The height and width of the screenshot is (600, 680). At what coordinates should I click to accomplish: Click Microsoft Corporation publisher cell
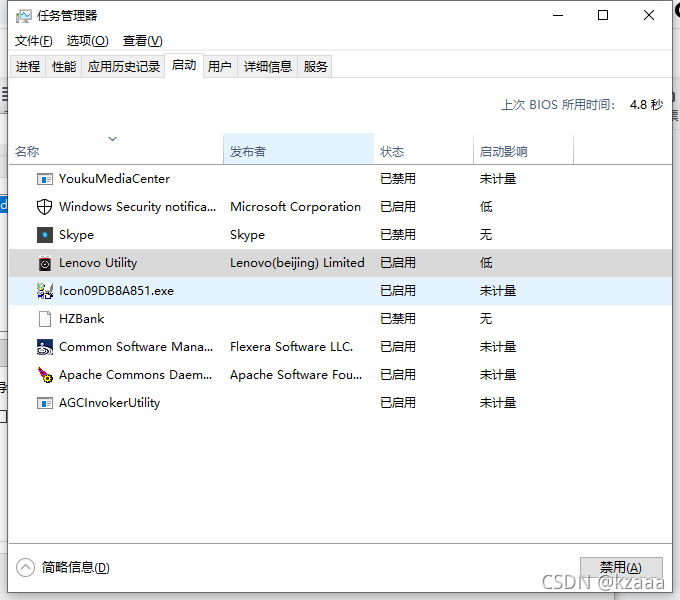pos(295,207)
